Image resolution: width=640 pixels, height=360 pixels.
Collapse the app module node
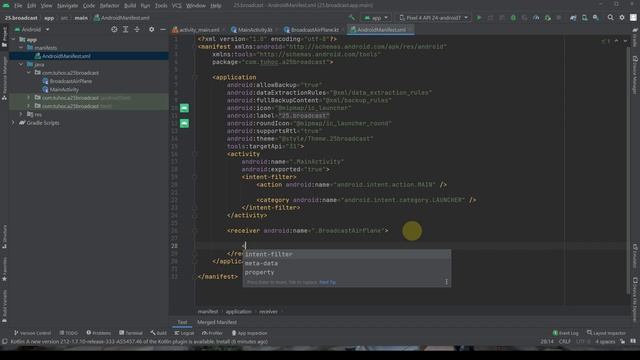coord(13,40)
